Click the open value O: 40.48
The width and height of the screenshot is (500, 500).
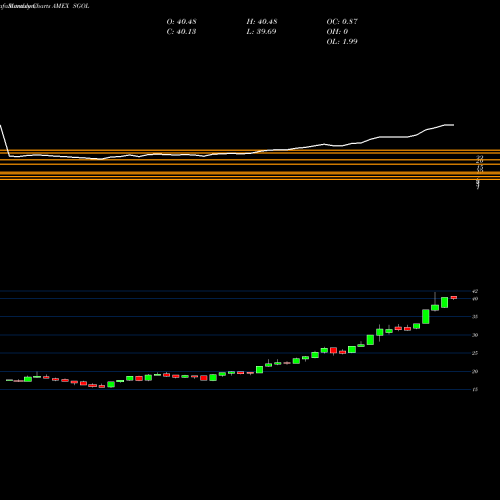[181, 22]
